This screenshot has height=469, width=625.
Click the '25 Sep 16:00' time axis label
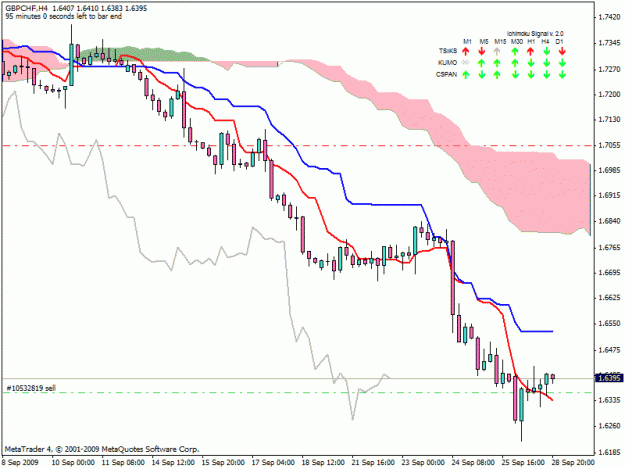click(x=523, y=462)
